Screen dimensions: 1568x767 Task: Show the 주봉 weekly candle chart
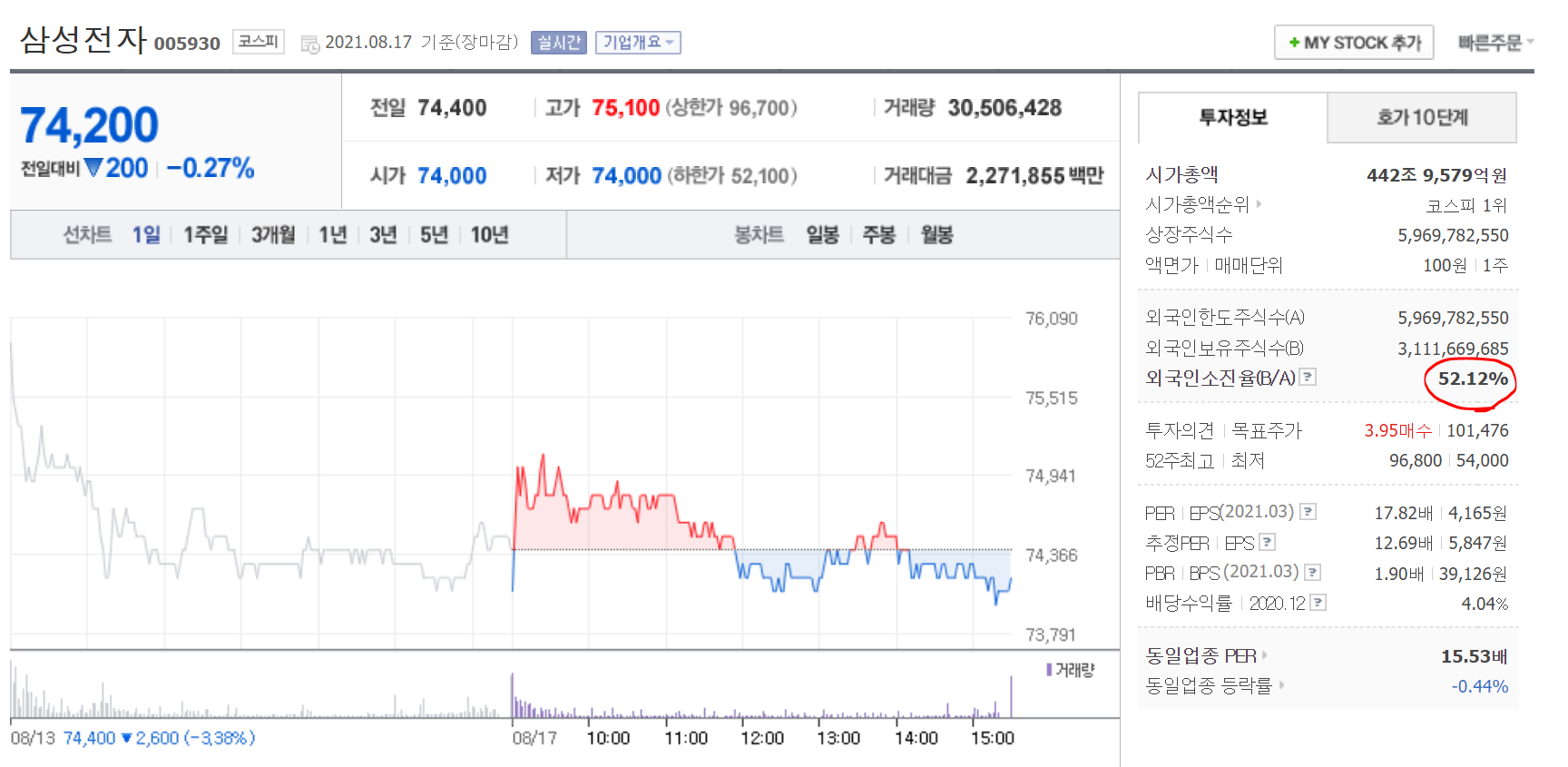click(x=878, y=235)
